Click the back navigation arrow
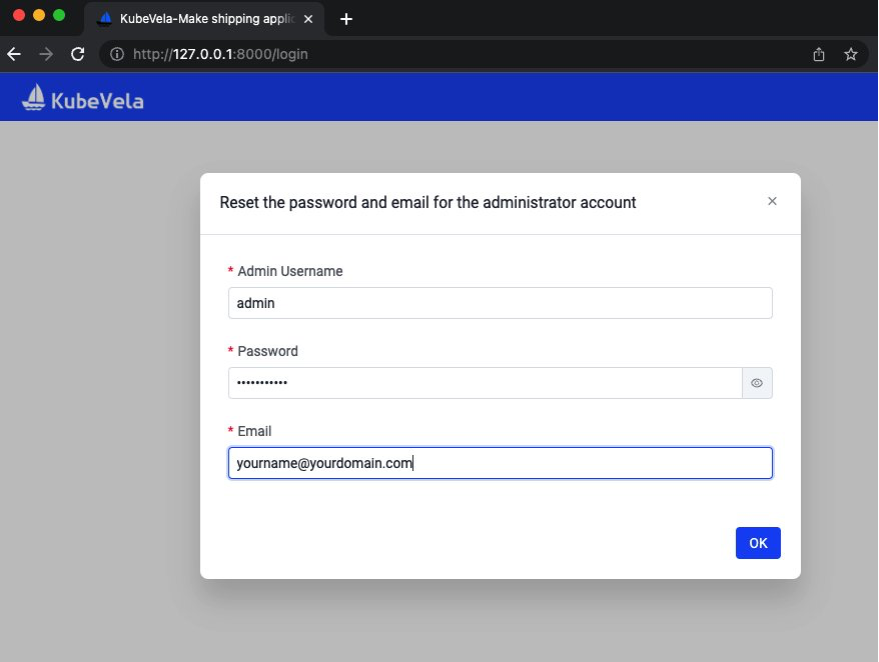Screen dimensions: 879x662 (x=13, y=54)
